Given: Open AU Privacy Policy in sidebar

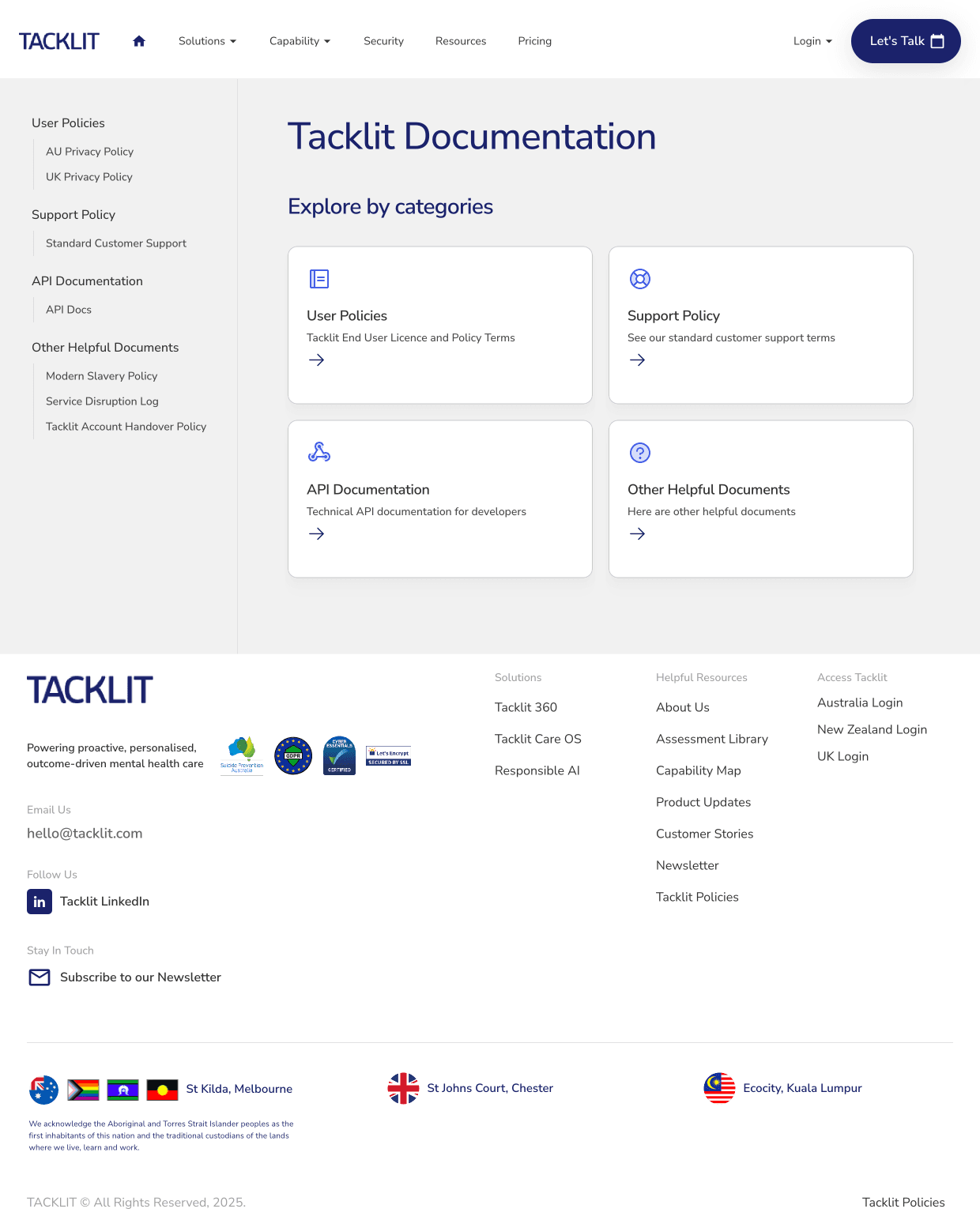Looking at the screenshot, I should point(89,152).
